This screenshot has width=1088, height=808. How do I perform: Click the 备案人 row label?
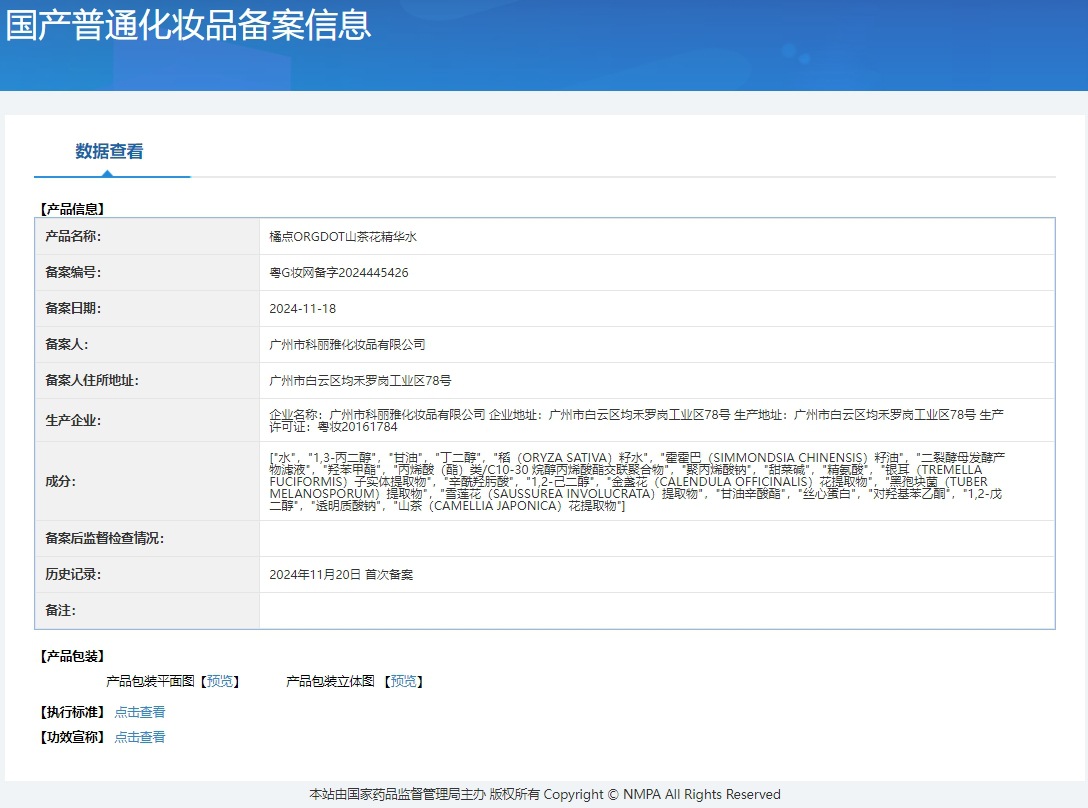pyautogui.click(x=67, y=345)
